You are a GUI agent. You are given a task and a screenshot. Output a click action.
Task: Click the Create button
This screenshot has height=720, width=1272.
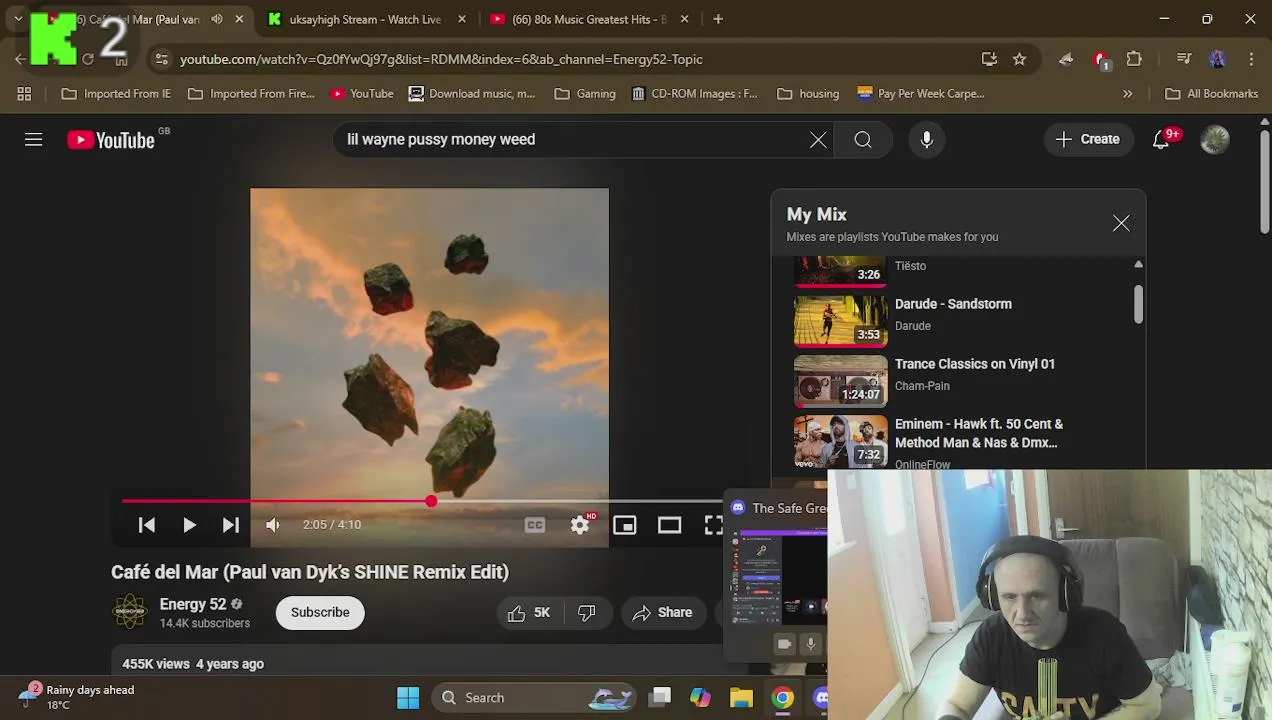[x=1087, y=140]
